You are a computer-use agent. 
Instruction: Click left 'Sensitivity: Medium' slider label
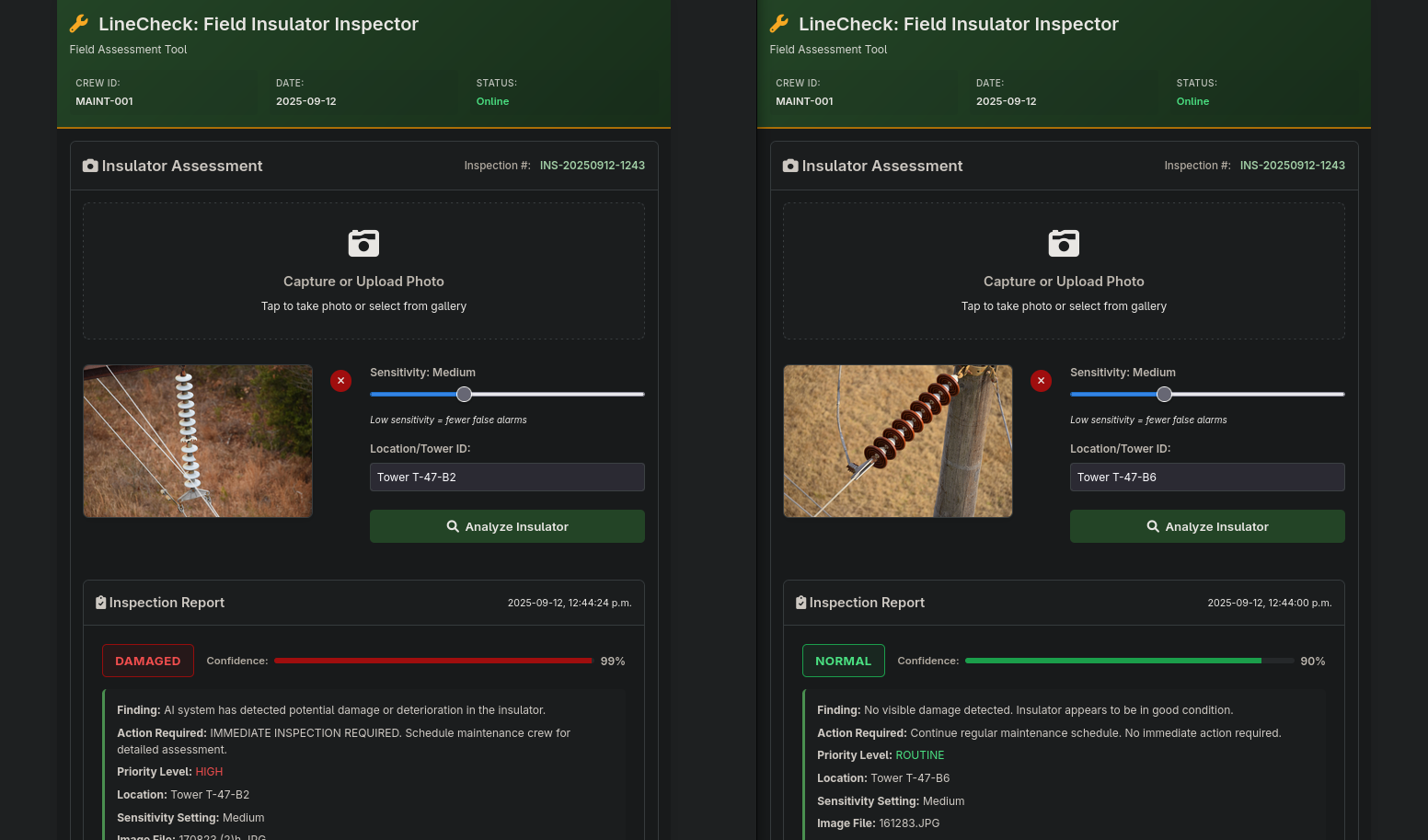click(422, 373)
